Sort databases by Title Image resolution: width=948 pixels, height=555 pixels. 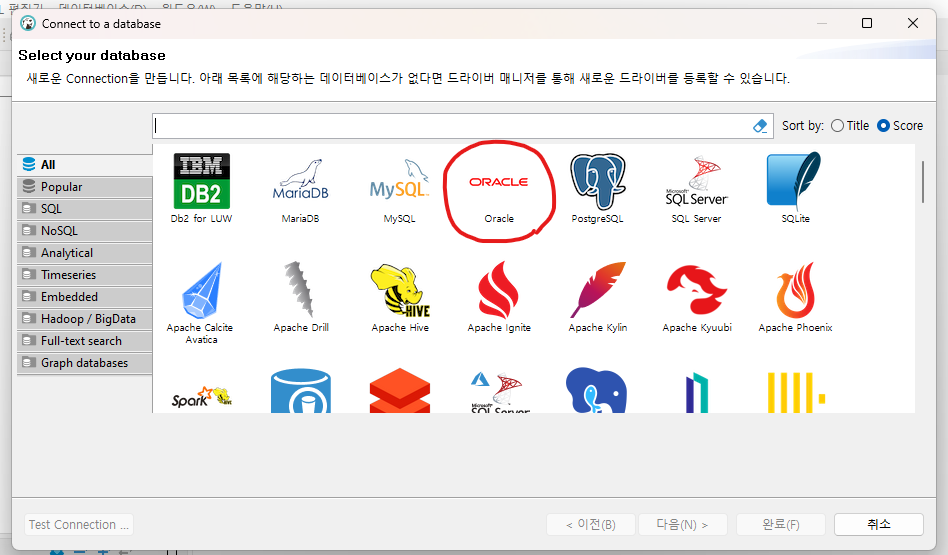(850, 126)
